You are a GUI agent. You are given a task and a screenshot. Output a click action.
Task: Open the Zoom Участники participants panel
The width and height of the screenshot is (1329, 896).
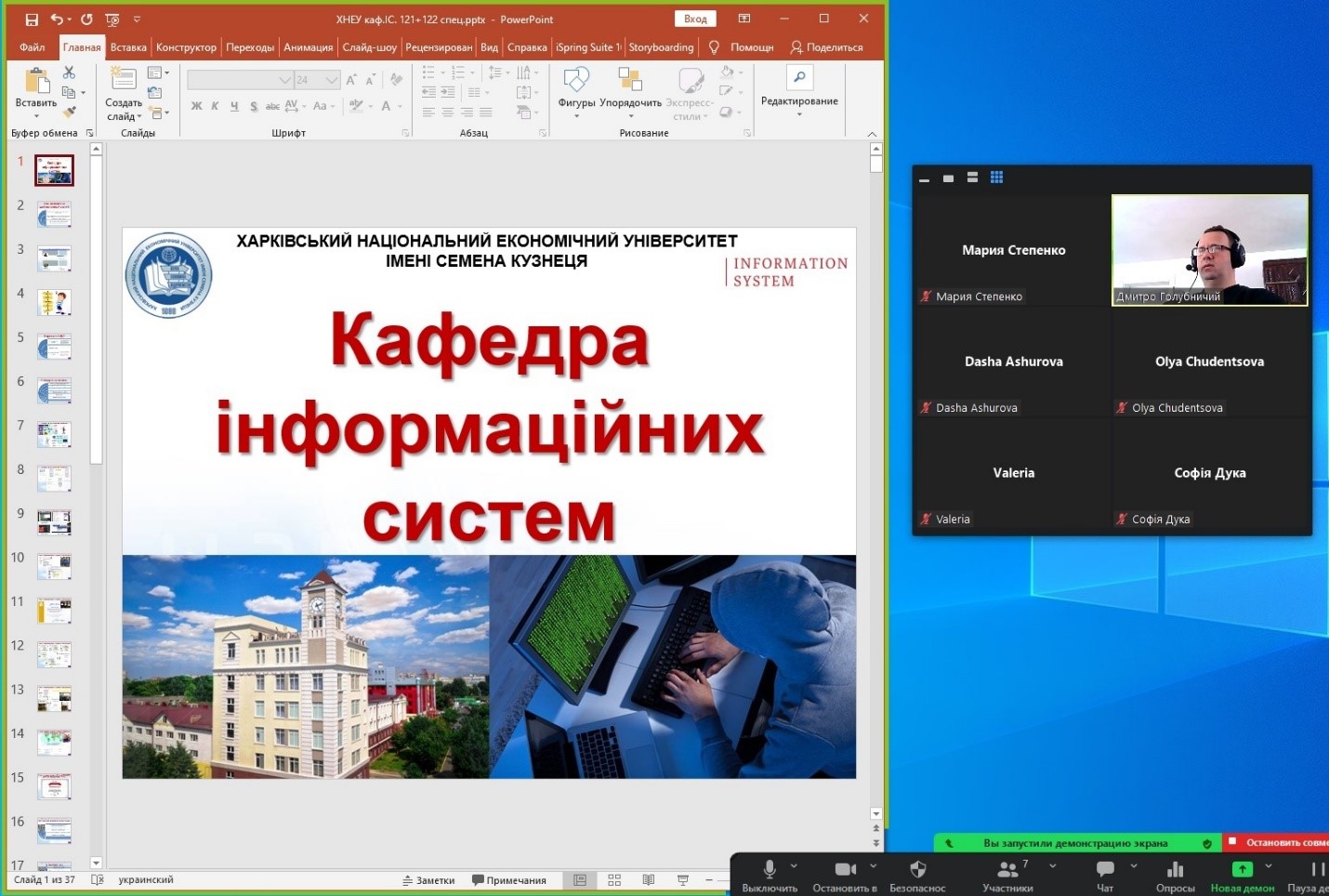(1008, 875)
